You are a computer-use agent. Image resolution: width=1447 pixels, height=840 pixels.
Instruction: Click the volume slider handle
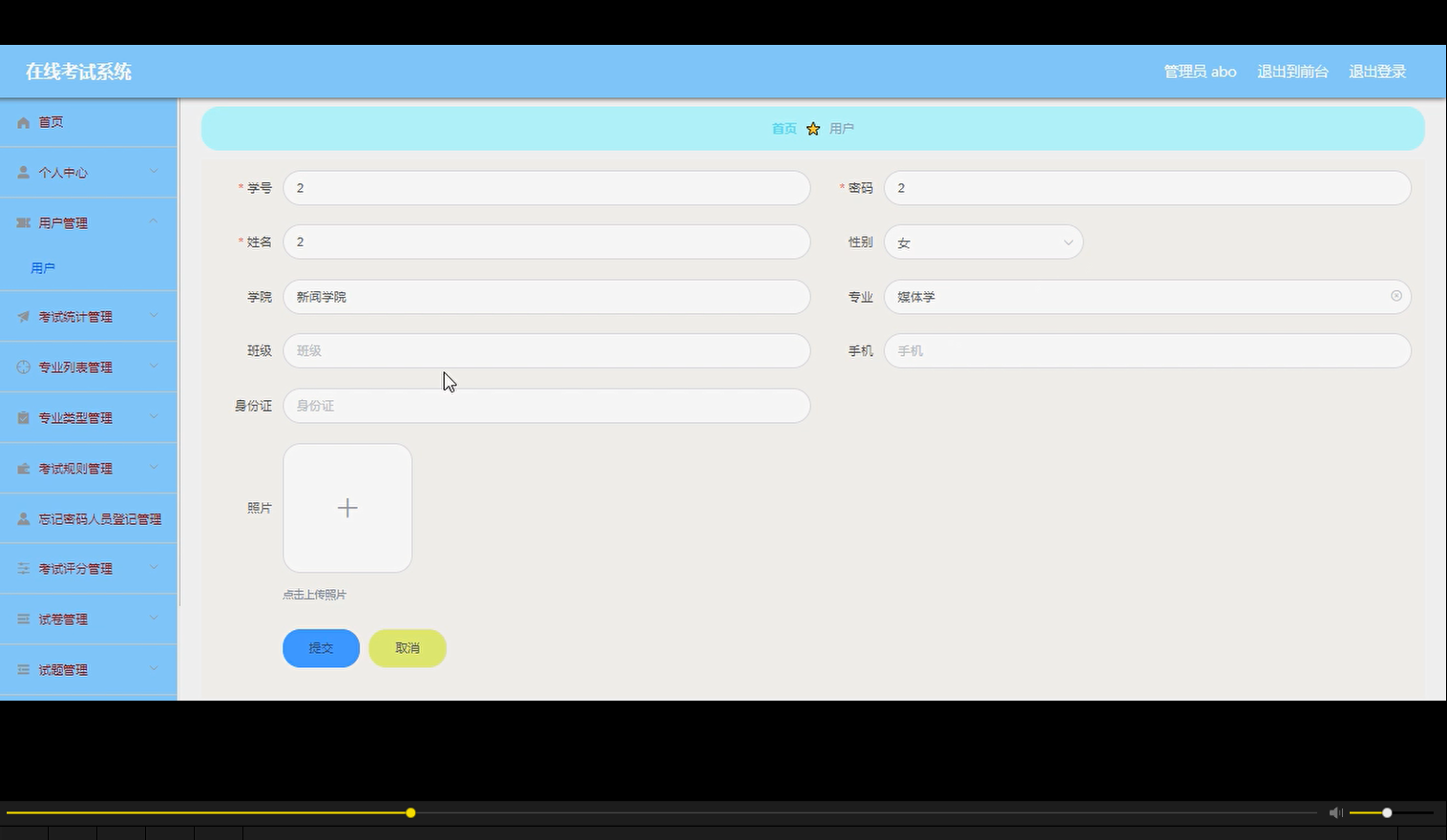coord(1387,813)
